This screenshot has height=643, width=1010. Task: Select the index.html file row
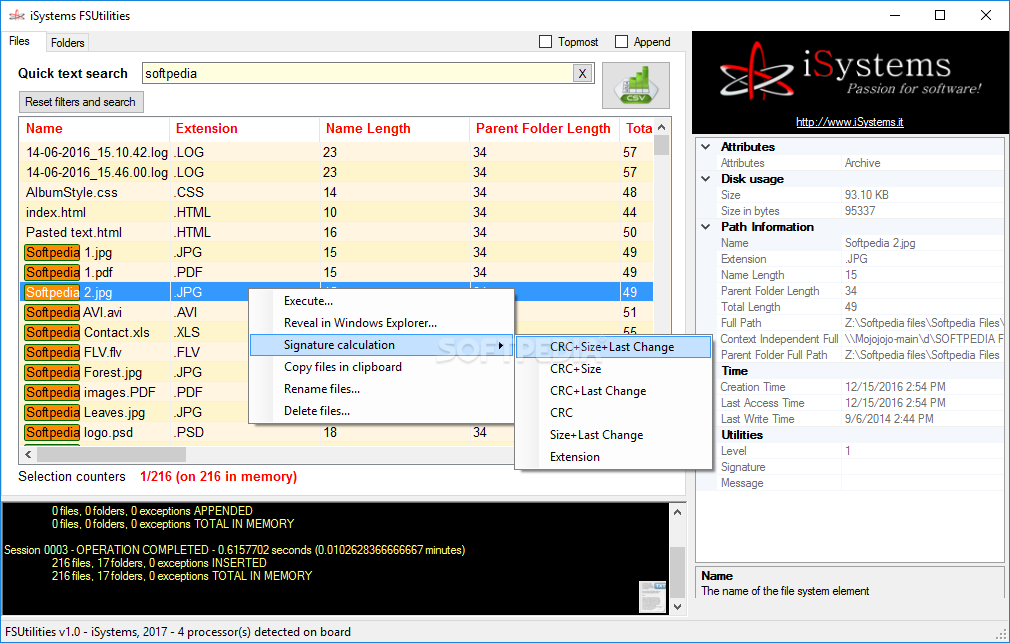337,213
